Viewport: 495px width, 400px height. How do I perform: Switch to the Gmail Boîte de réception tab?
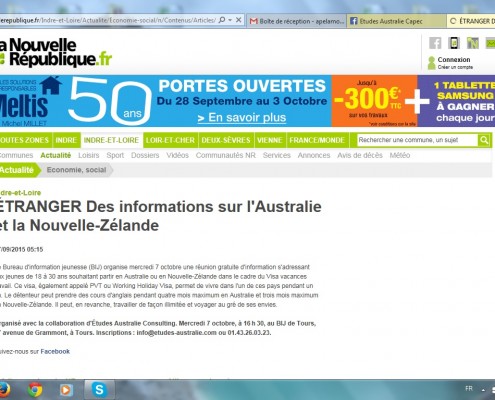[x=297, y=21]
